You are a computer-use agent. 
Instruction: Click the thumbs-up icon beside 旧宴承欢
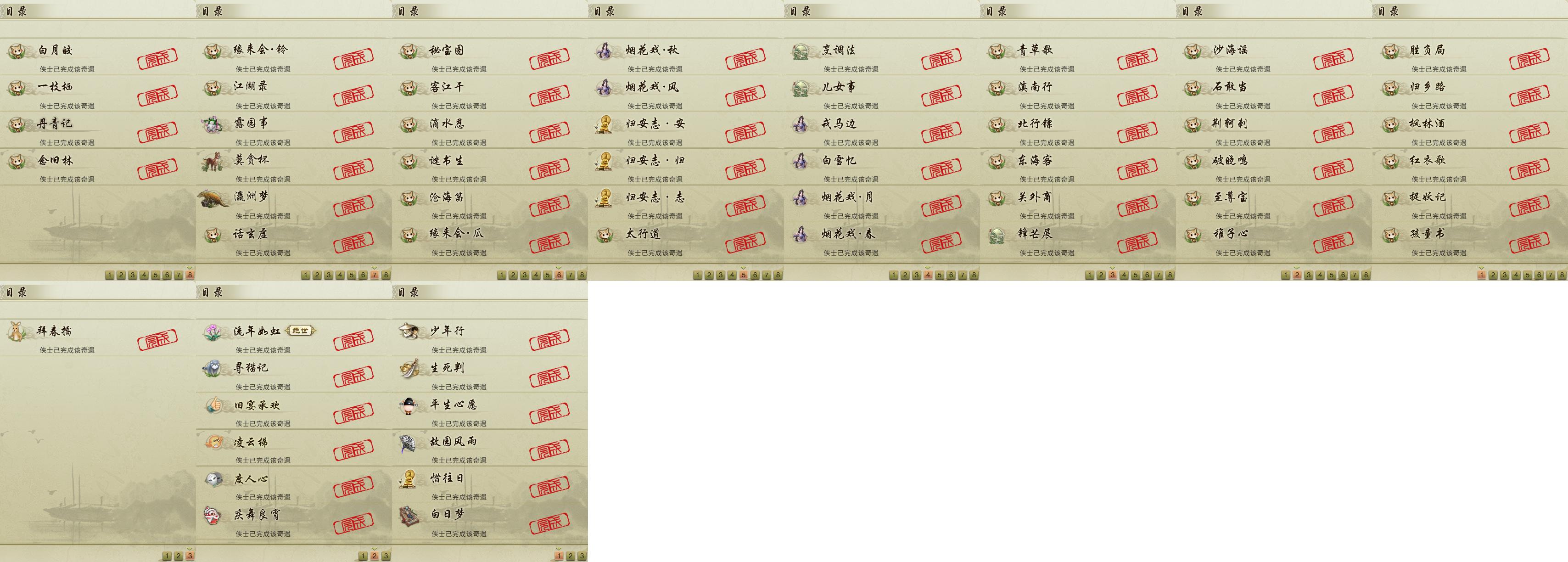213,405
